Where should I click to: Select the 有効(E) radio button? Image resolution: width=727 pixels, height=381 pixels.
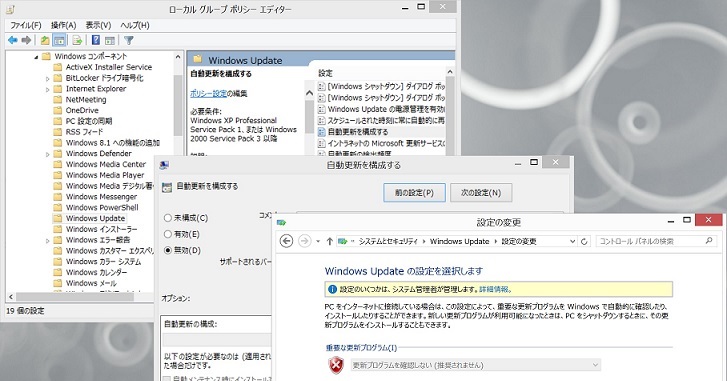click(168, 234)
